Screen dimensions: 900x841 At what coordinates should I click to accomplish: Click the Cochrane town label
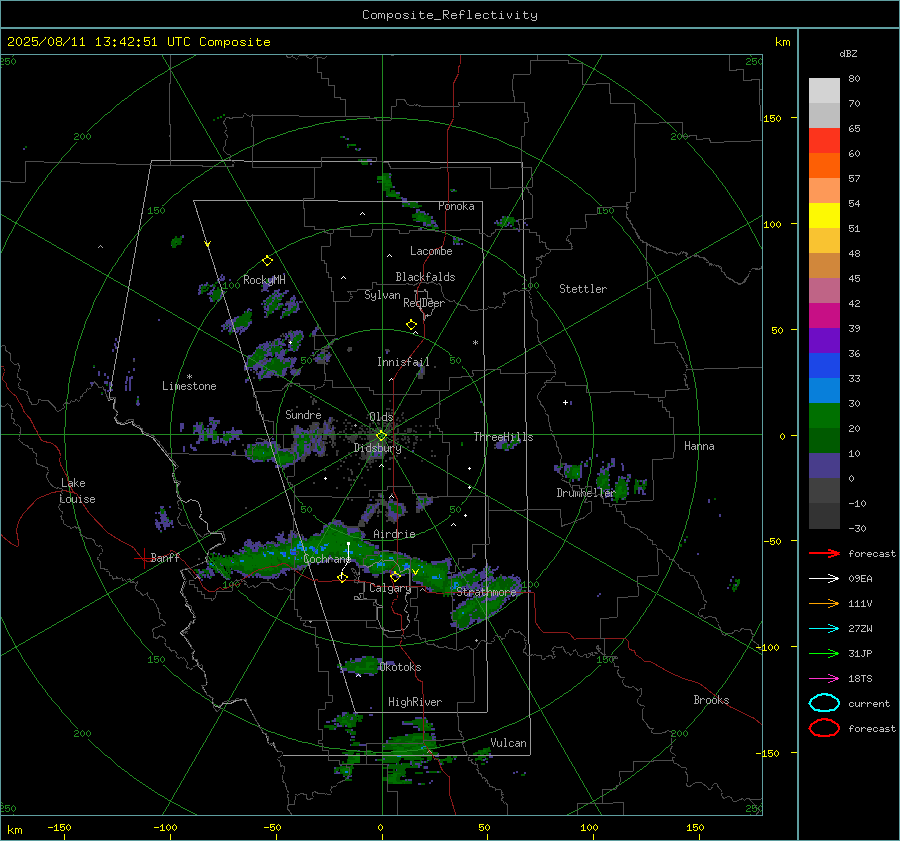click(x=327, y=559)
